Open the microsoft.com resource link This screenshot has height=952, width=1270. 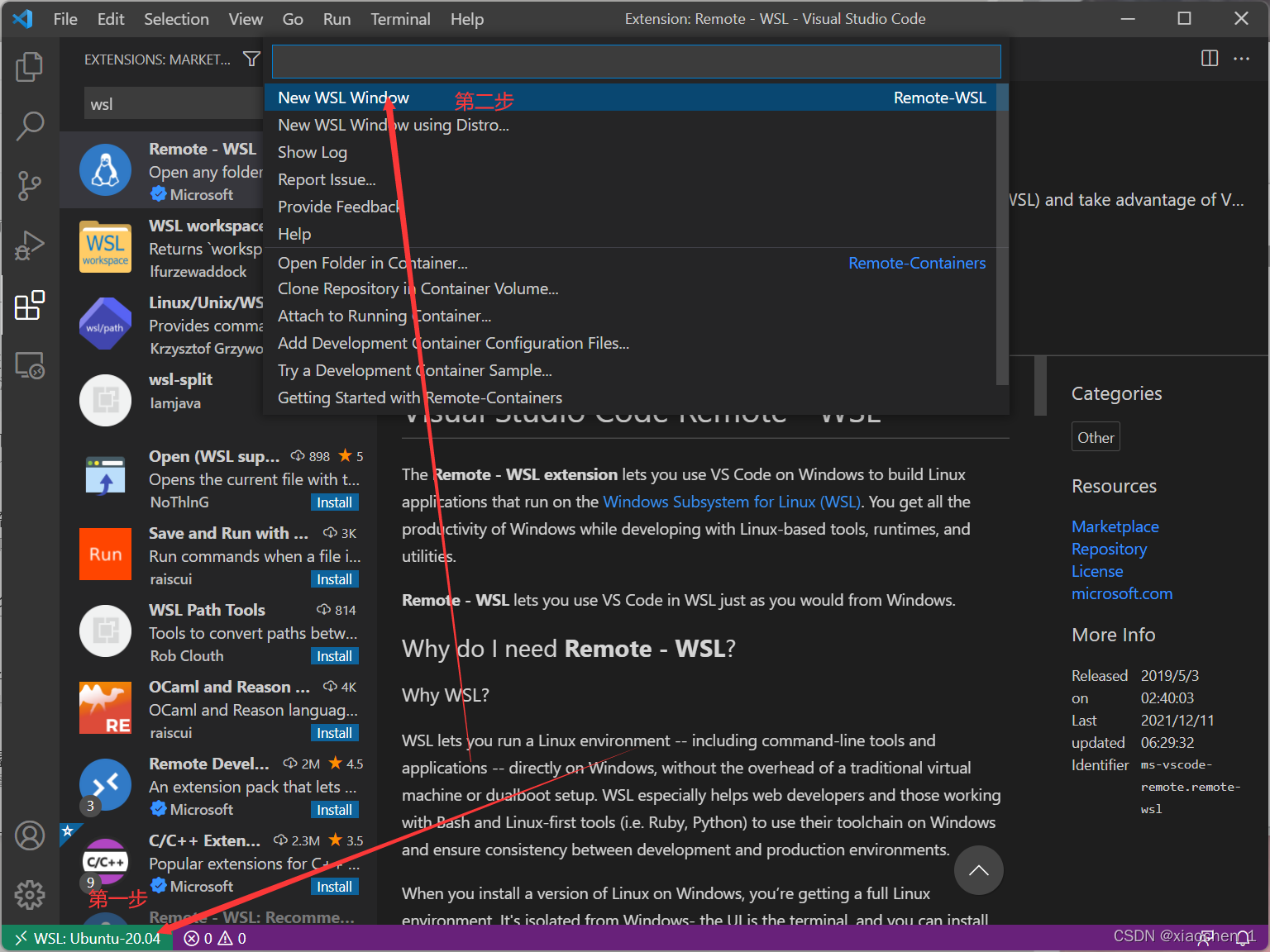[x=1122, y=593]
